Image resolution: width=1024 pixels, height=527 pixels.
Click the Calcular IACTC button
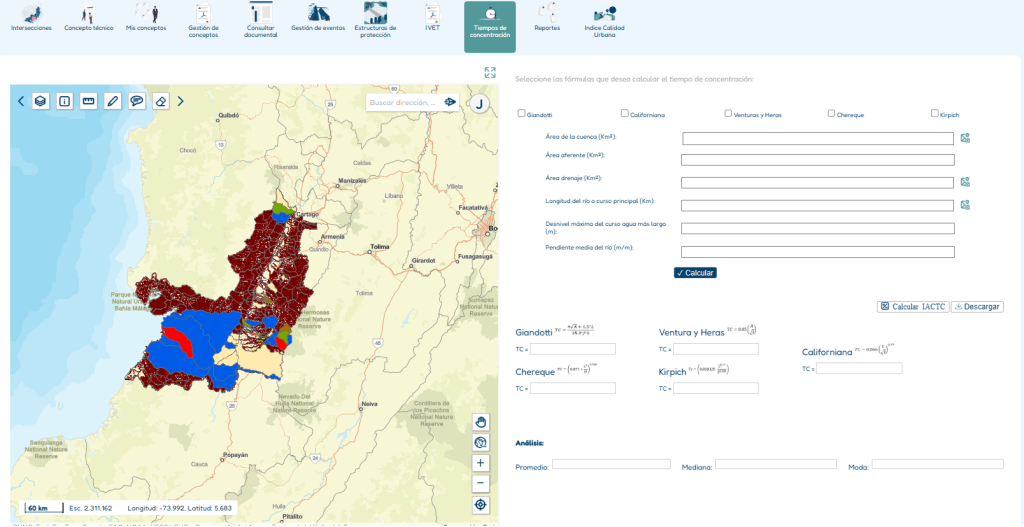pos(913,306)
